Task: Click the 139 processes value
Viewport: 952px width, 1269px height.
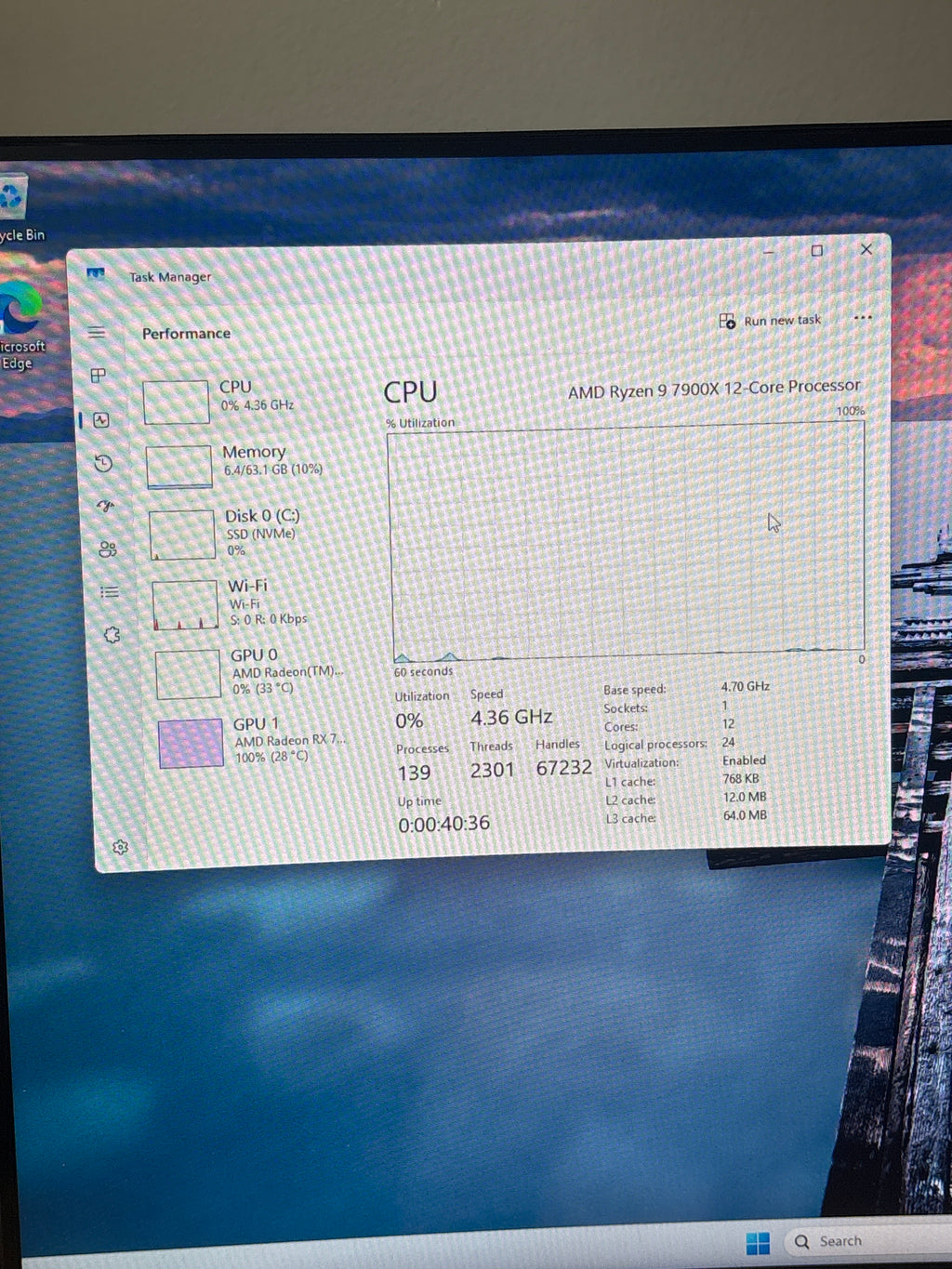Action: tap(414, 773)
